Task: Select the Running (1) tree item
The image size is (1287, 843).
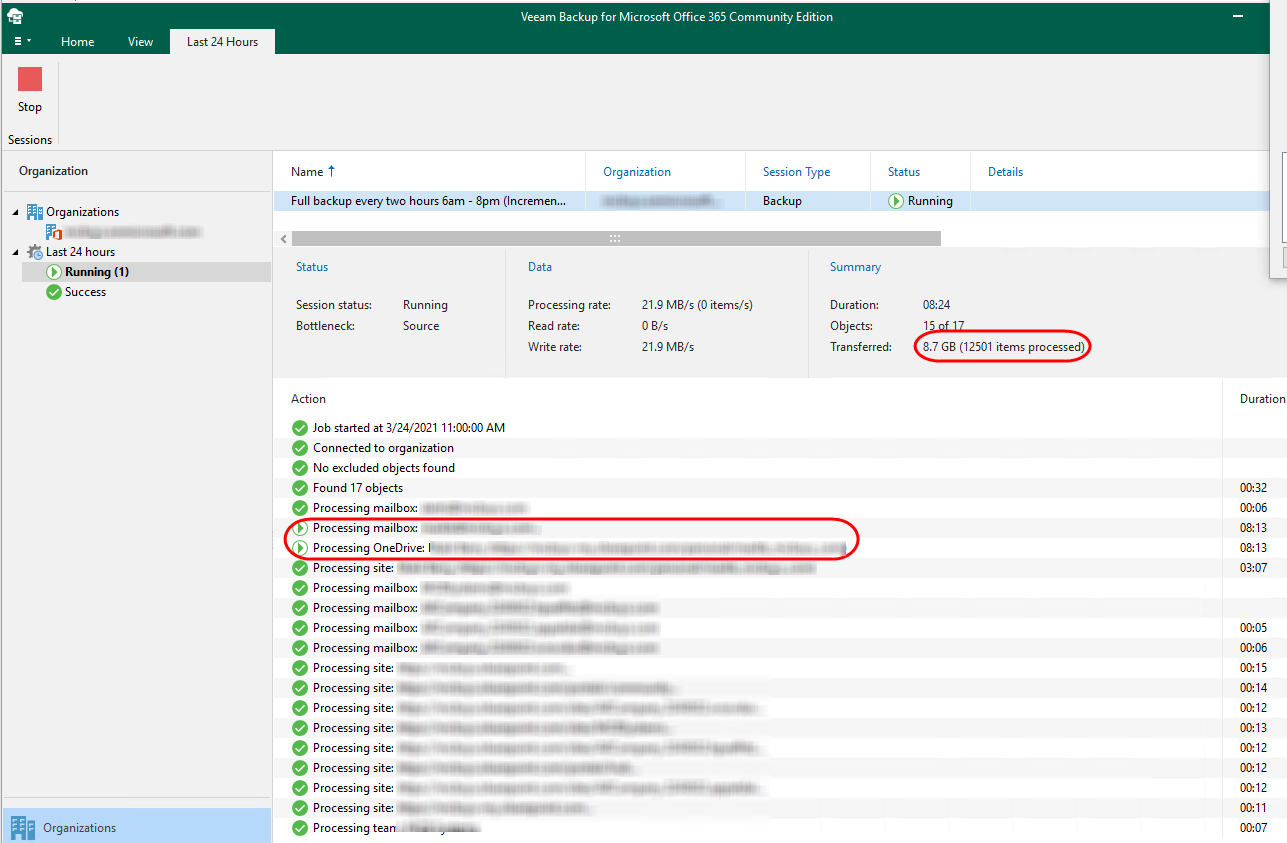Action: 97,272
